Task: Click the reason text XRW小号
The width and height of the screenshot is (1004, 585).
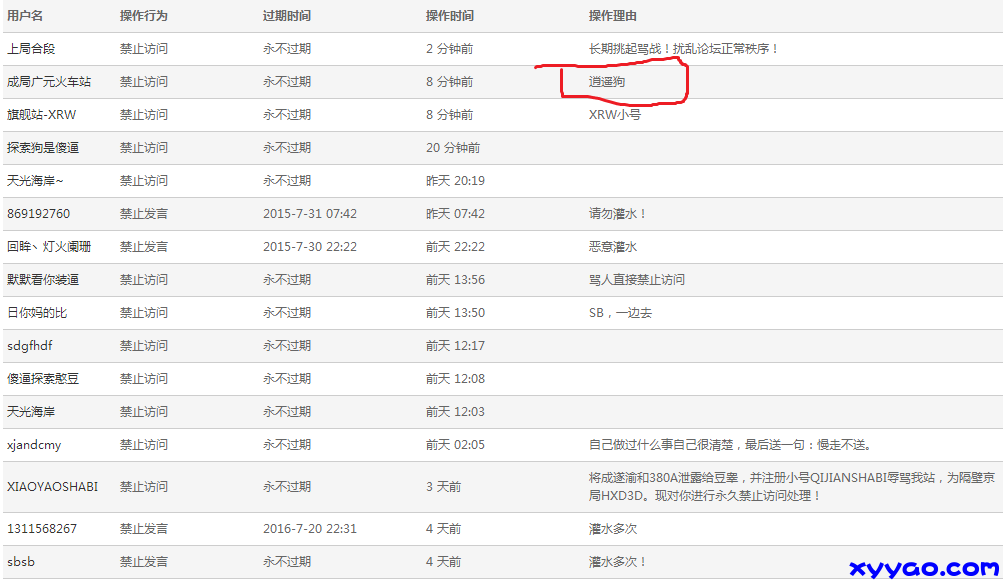Action: [x=615, y=115]
